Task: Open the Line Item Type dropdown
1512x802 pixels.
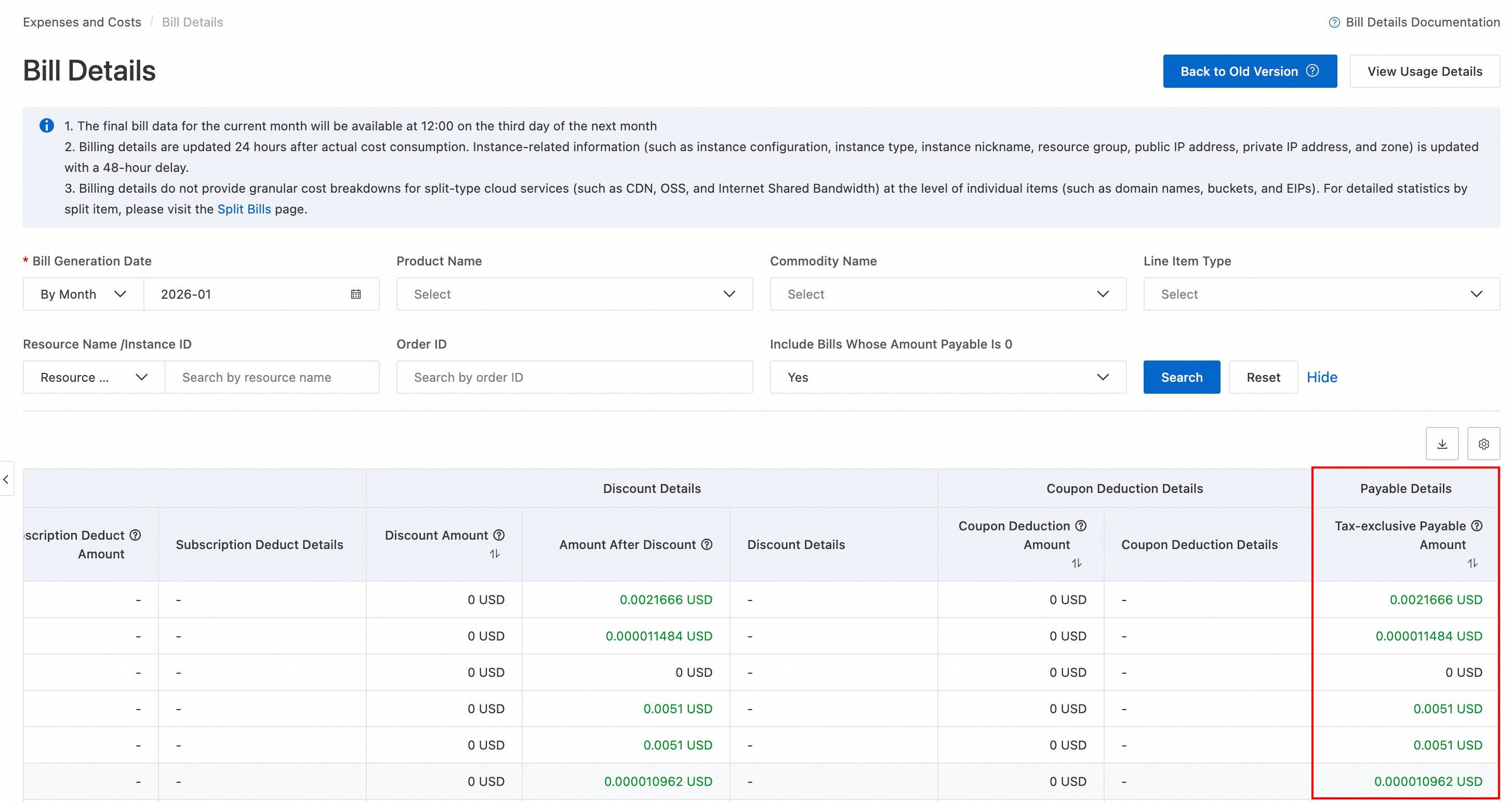Action: (1321, 294)
